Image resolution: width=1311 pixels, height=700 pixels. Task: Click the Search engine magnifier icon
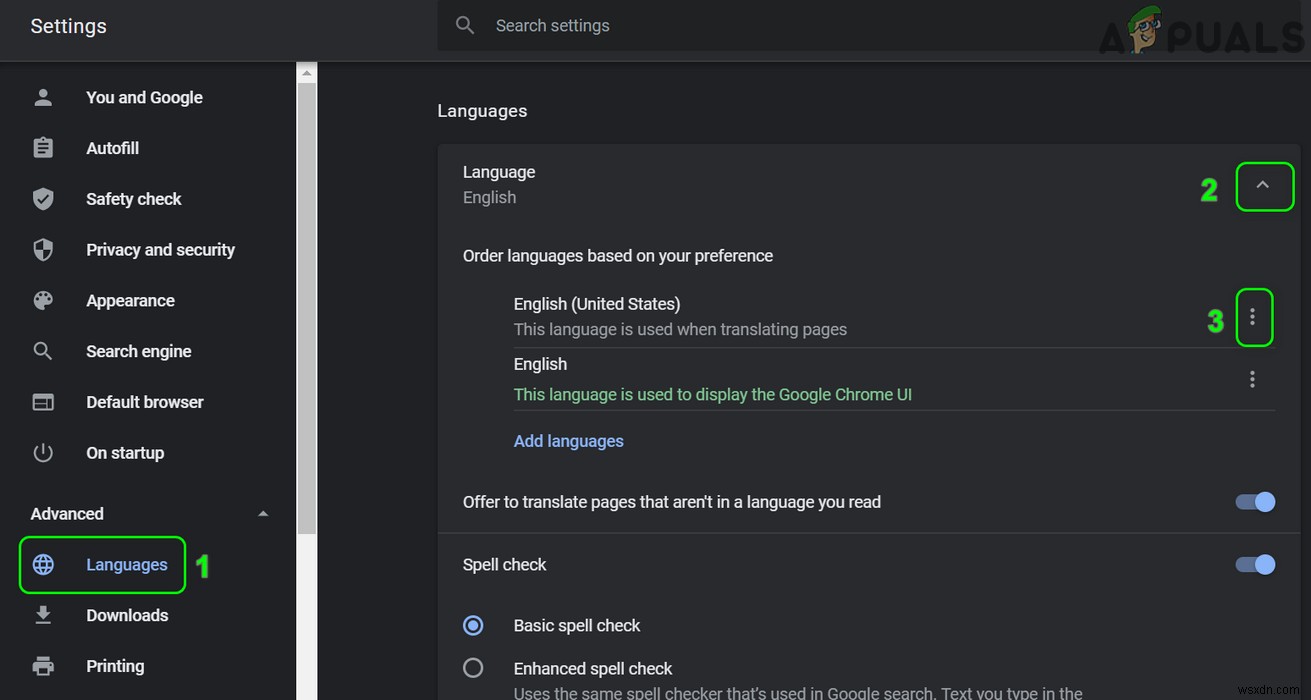pos(43,351)
